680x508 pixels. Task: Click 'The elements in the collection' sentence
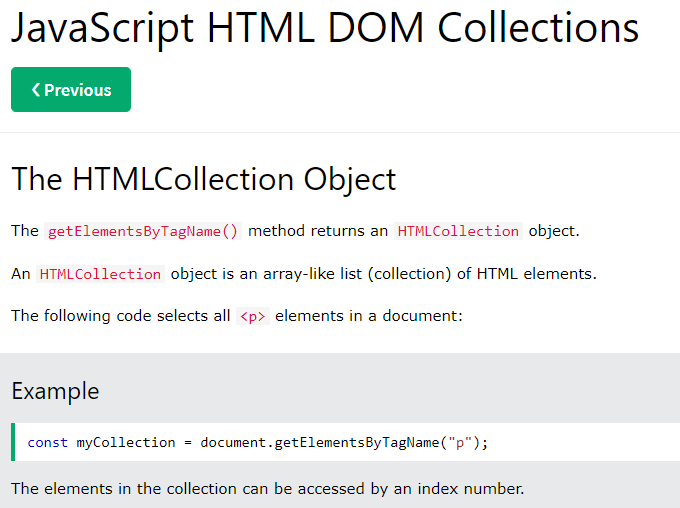268,488
